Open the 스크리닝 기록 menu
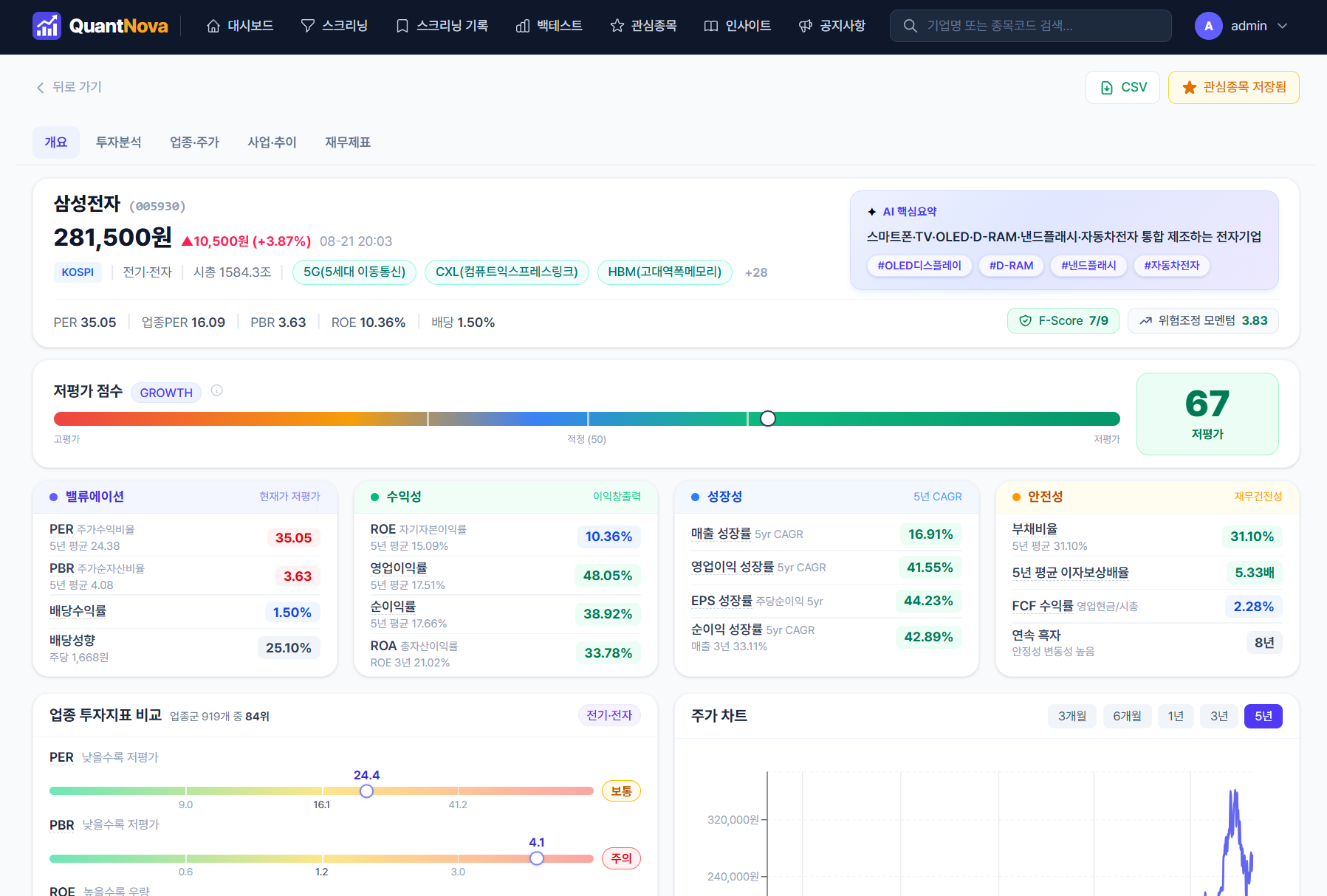 coord(442,26)
